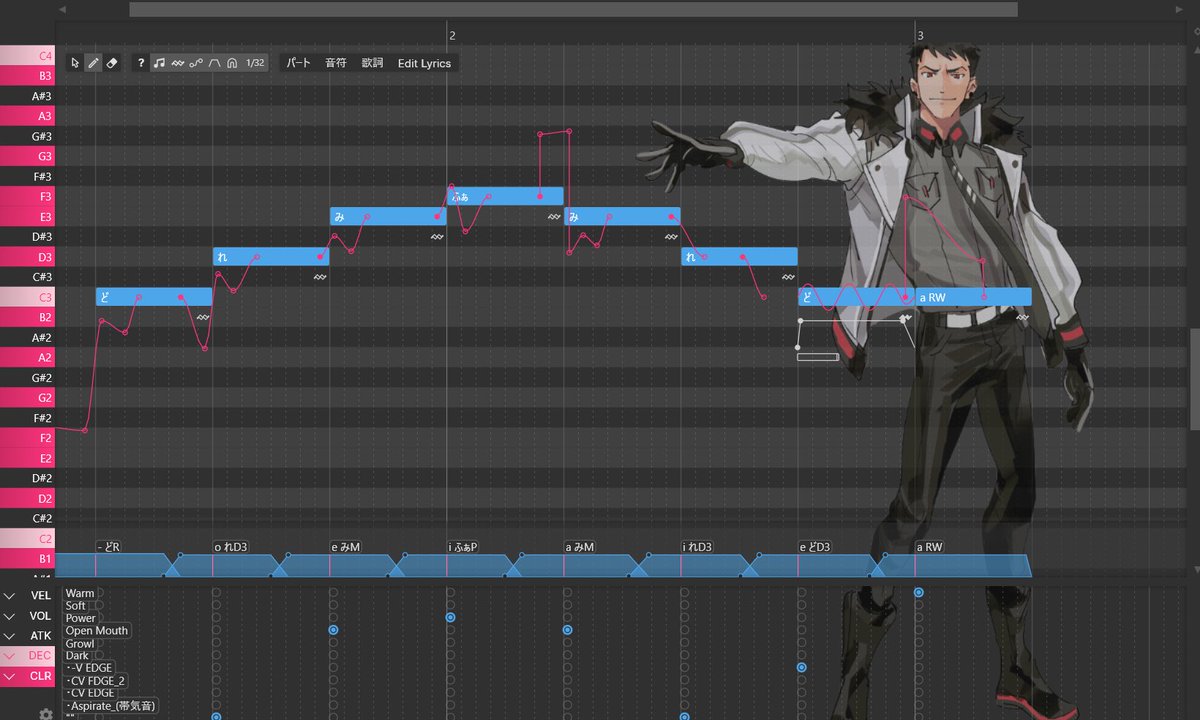Screen dimensions: 1200x720
Task: Select the trapezoid curve tool icon
Action: click(x=213, y=63)
